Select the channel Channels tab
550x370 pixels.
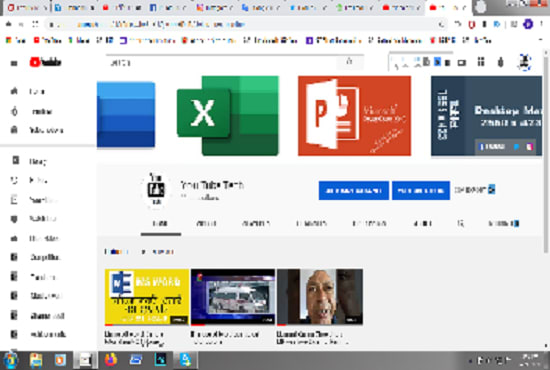[x=311, y=224]
